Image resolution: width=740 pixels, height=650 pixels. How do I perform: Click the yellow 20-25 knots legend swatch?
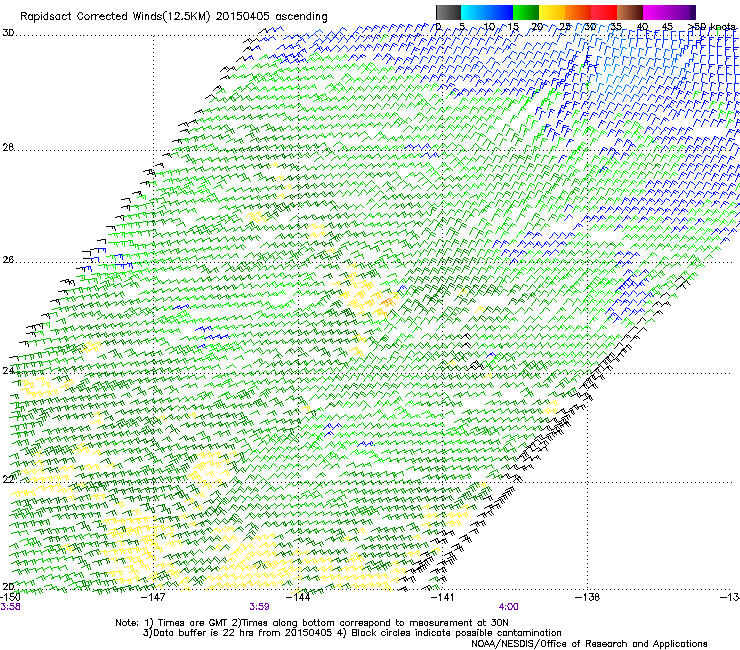point(552,12)
